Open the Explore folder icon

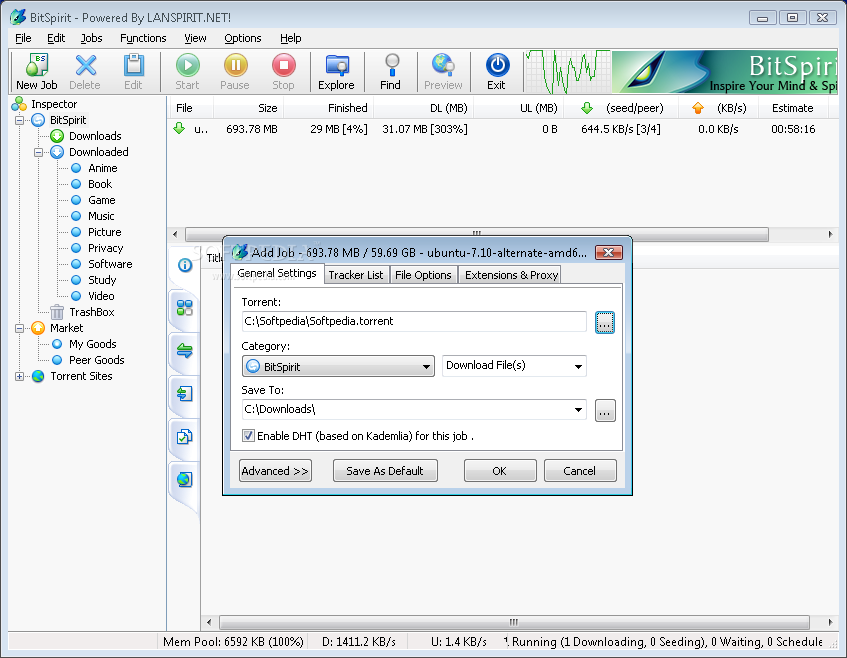336,72
